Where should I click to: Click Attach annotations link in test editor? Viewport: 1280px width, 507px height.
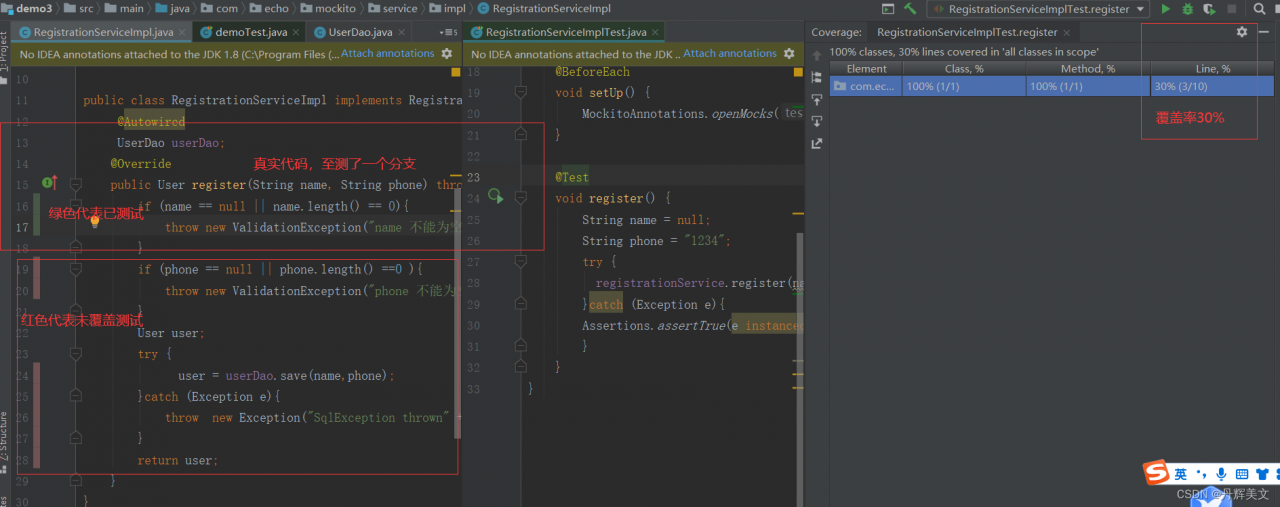point(729,54)
